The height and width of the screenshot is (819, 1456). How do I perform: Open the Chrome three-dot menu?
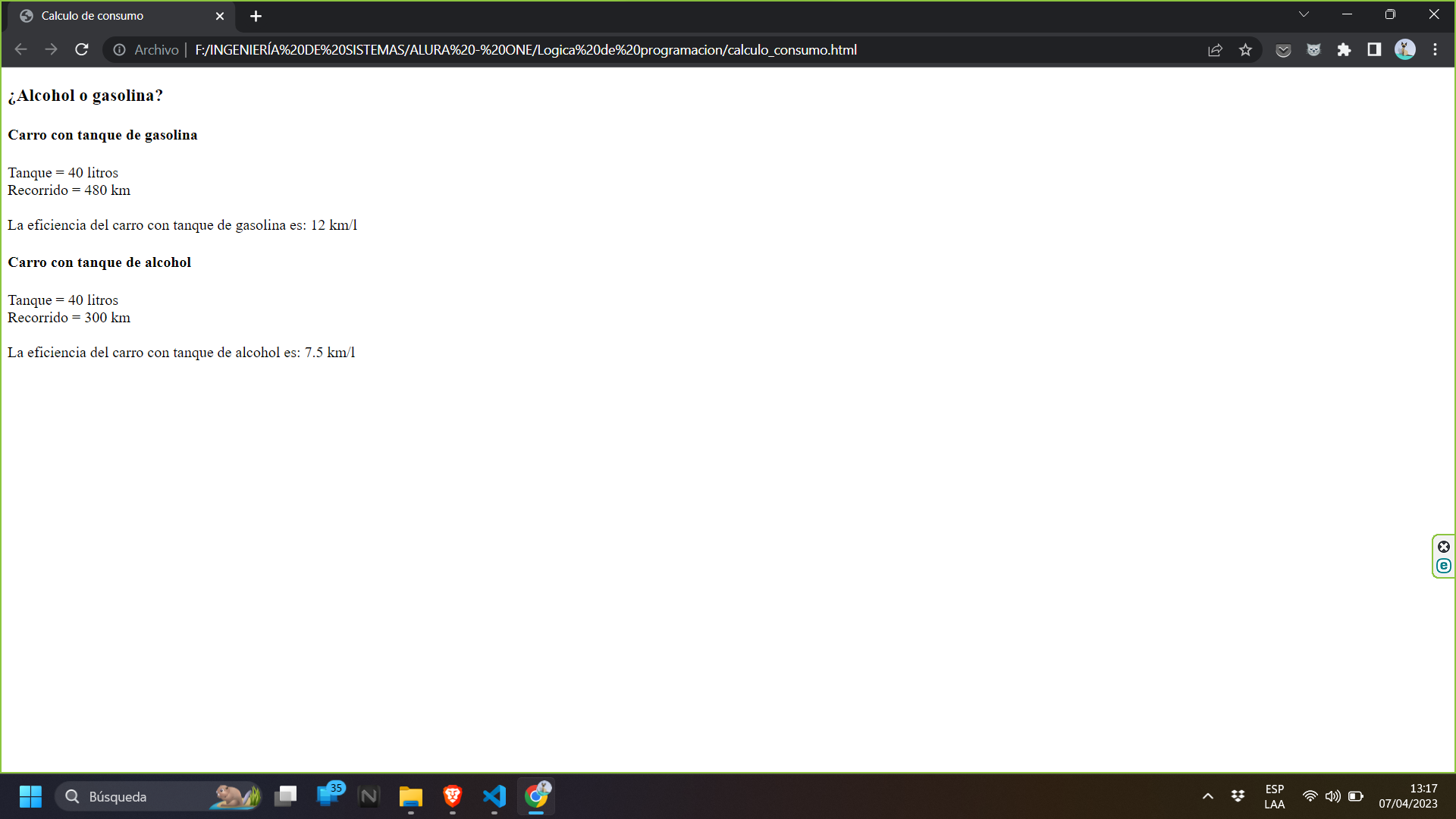pos(1435,50)
